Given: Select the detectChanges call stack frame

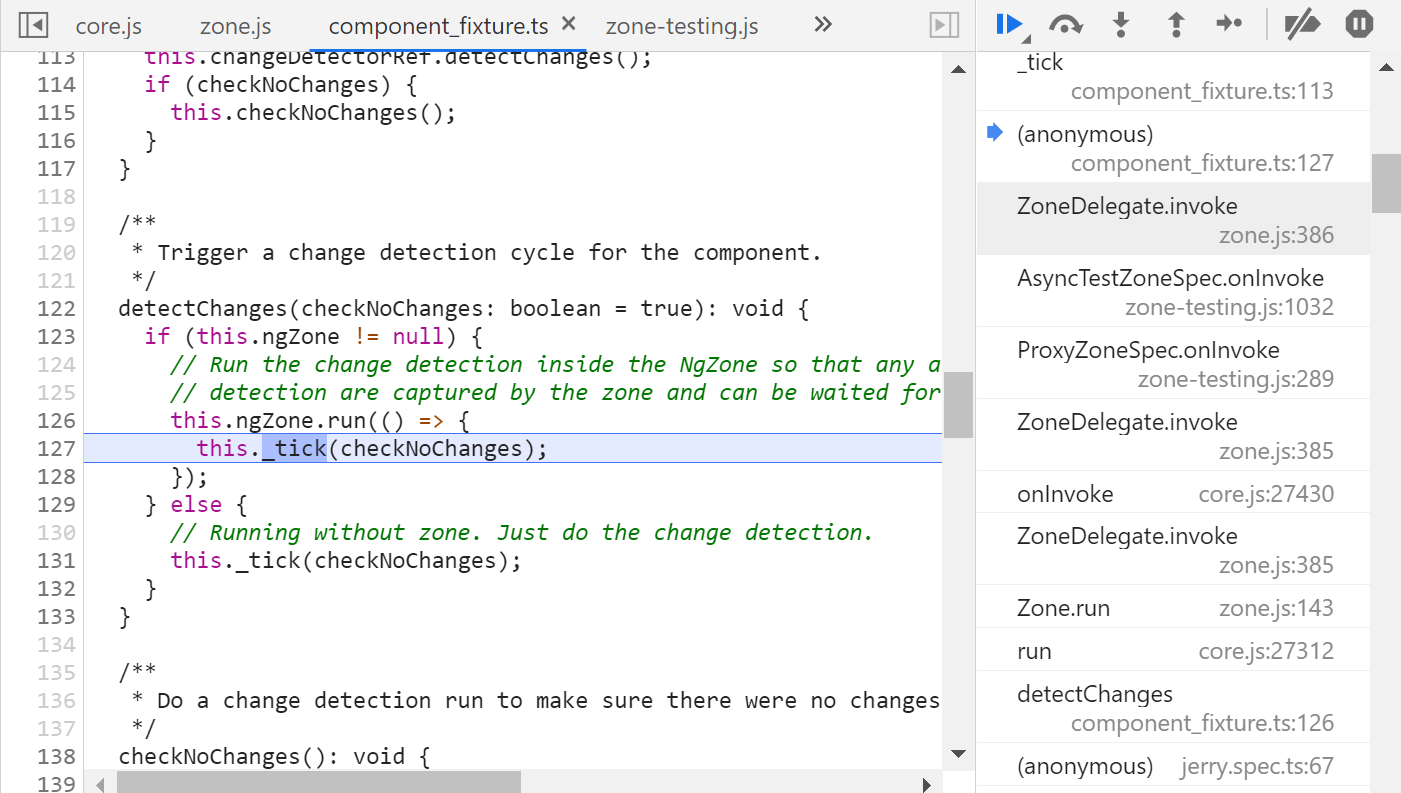Looking at the screenshot, I should 1173,707.
